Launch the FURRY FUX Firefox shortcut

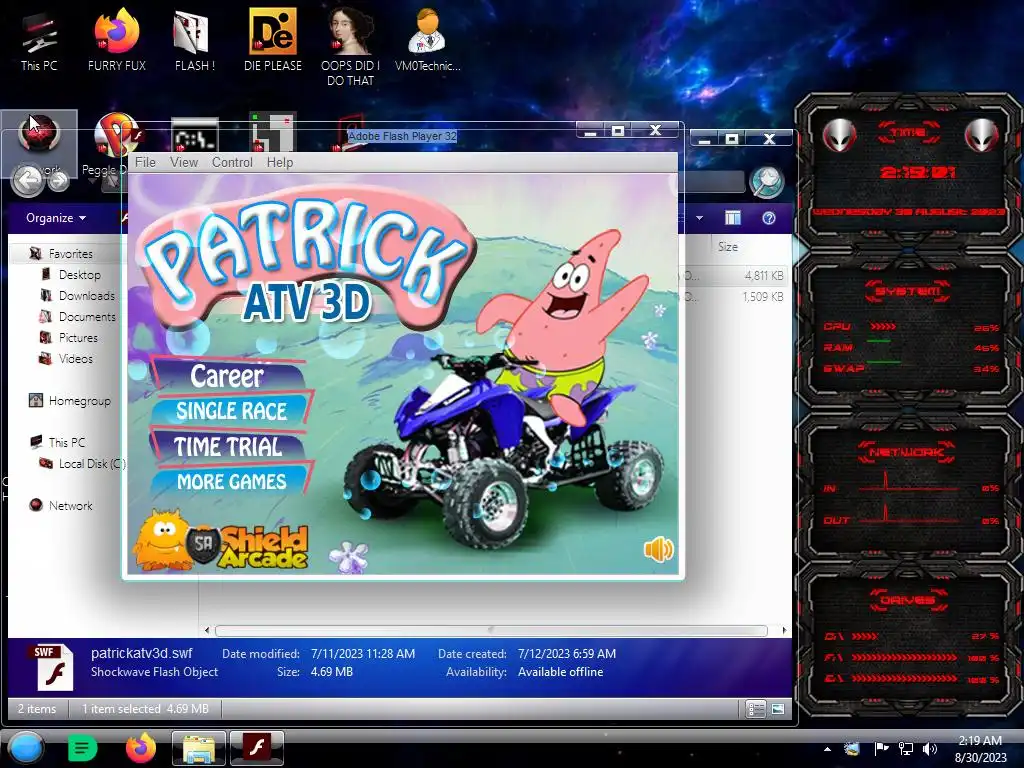(x=116, y=40)
